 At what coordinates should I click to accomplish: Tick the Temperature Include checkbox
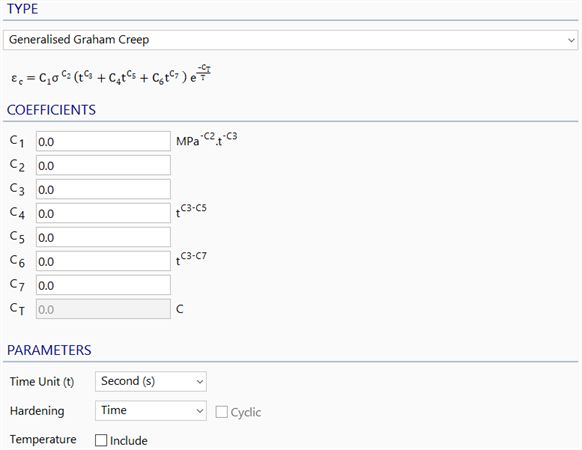click(x=101, y=440)
